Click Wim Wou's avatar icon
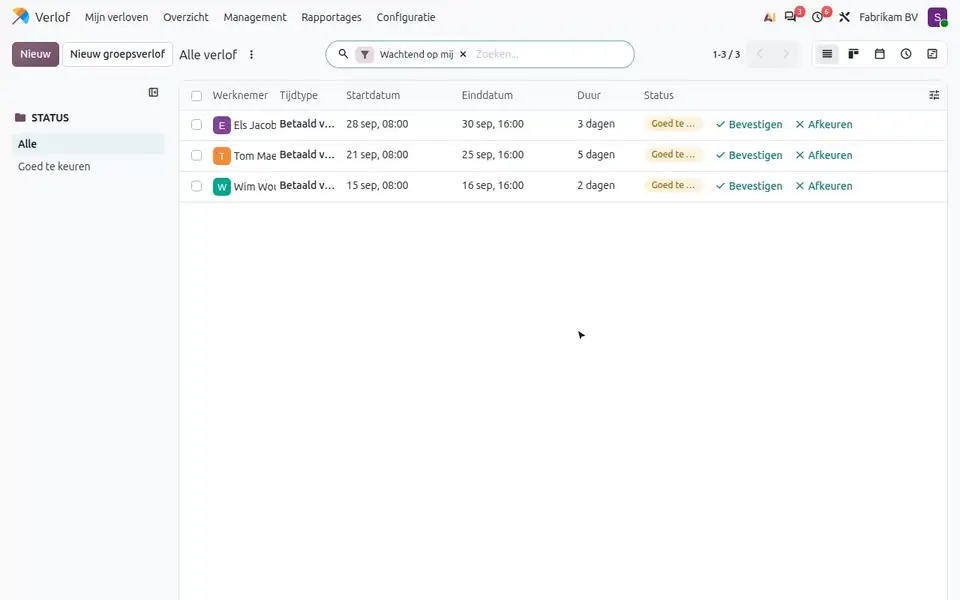Screen dimensions: 960x600 click(222, 186)
